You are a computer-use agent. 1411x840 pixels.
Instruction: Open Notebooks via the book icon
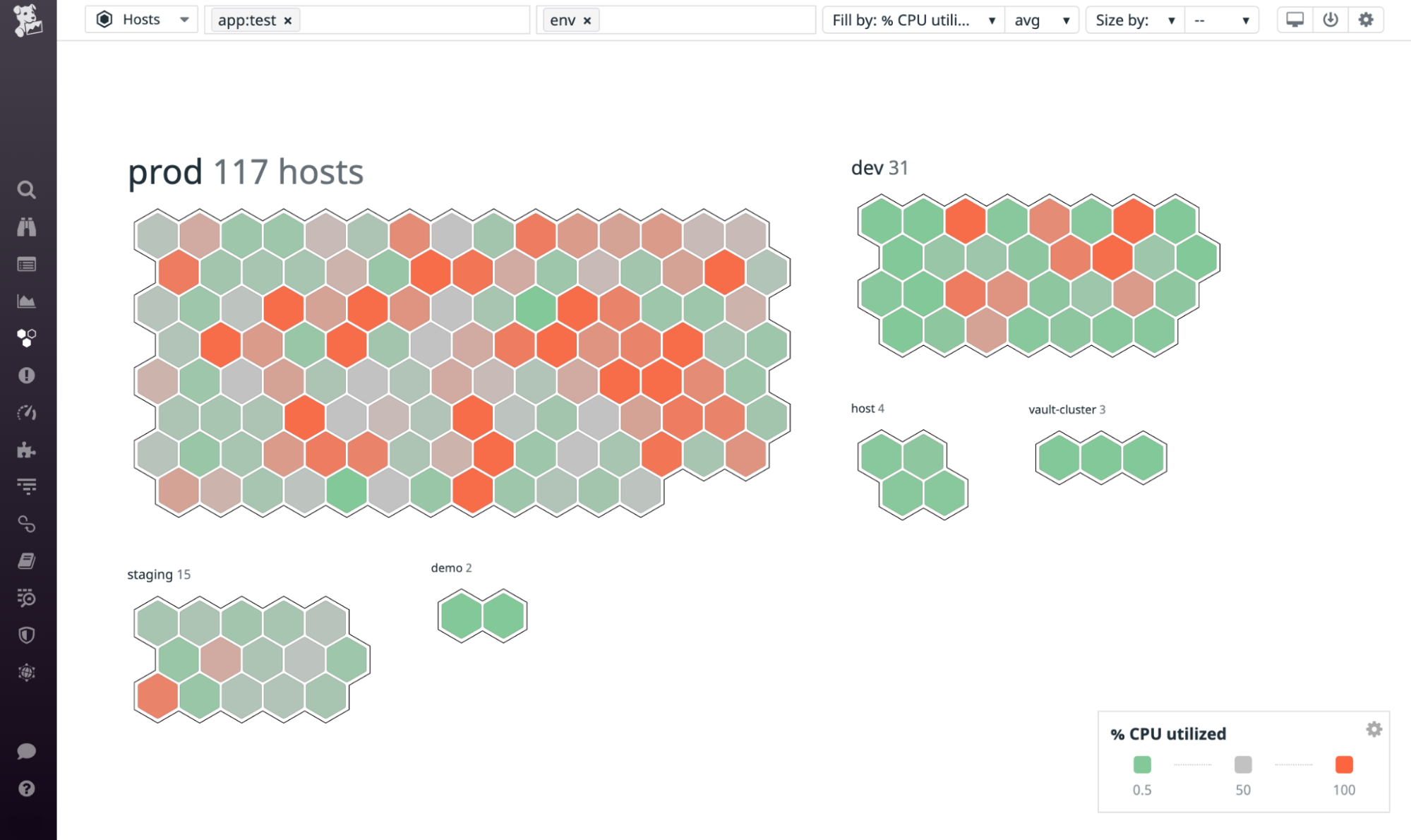(x=27, y=560)
